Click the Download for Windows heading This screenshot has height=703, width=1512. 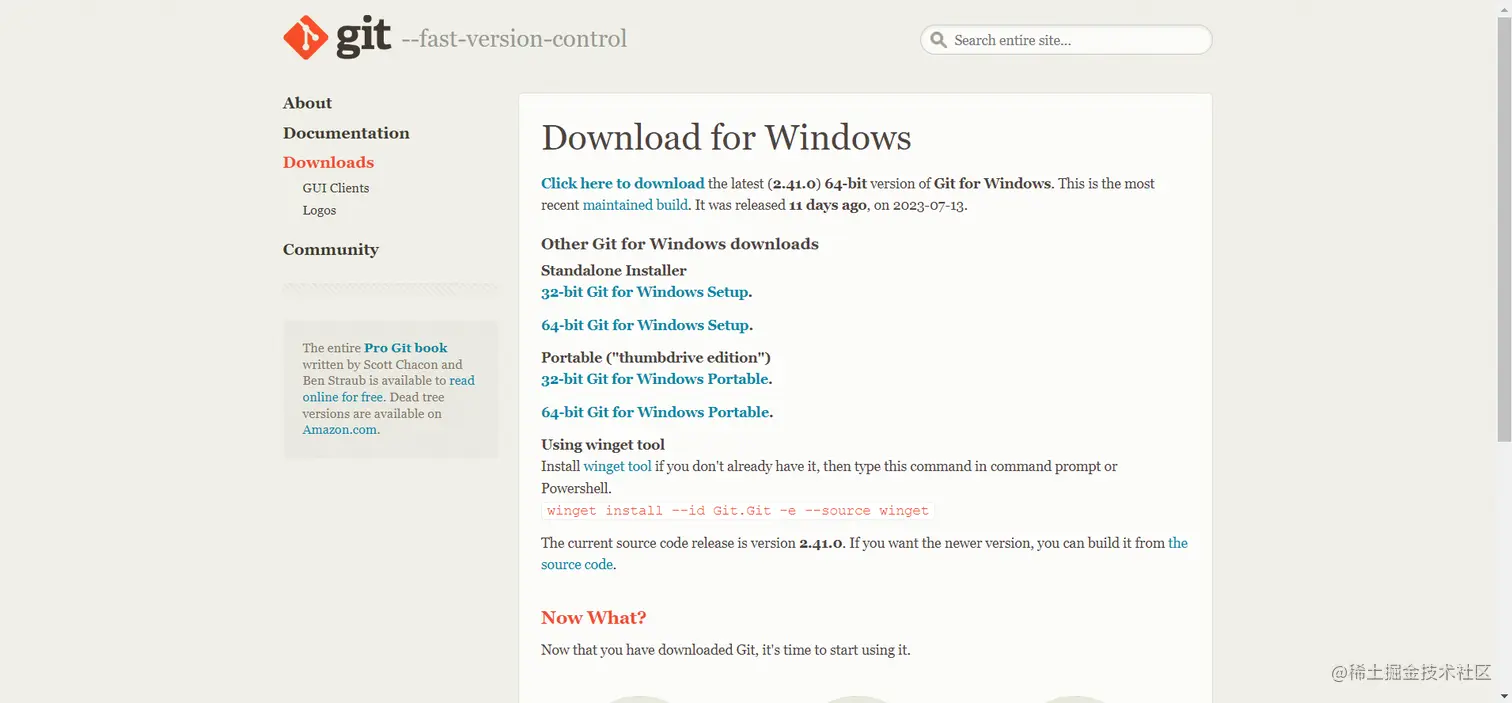click(x=726, y=137)
